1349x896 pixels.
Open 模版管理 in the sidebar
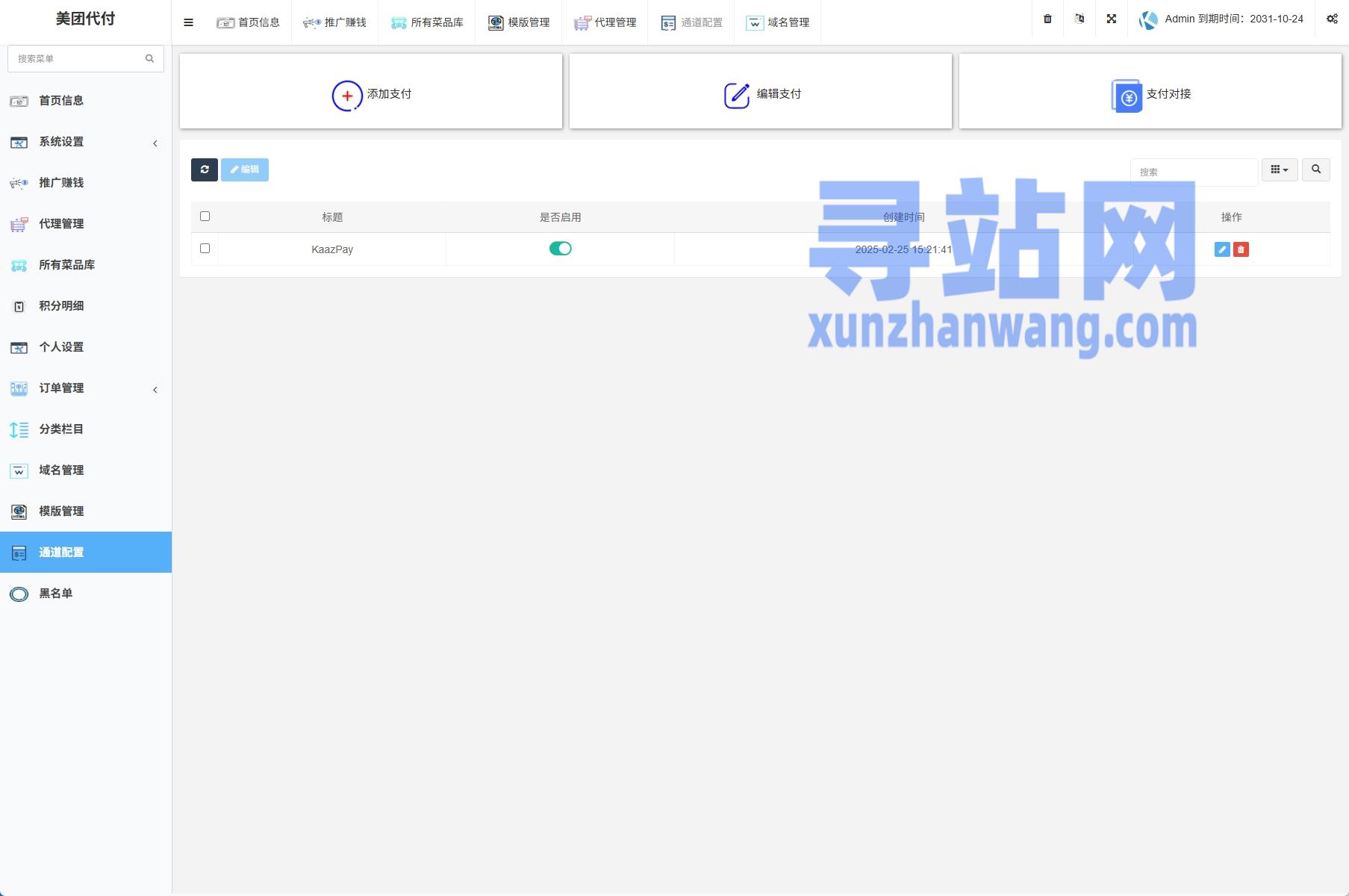[x=86, y=511]
